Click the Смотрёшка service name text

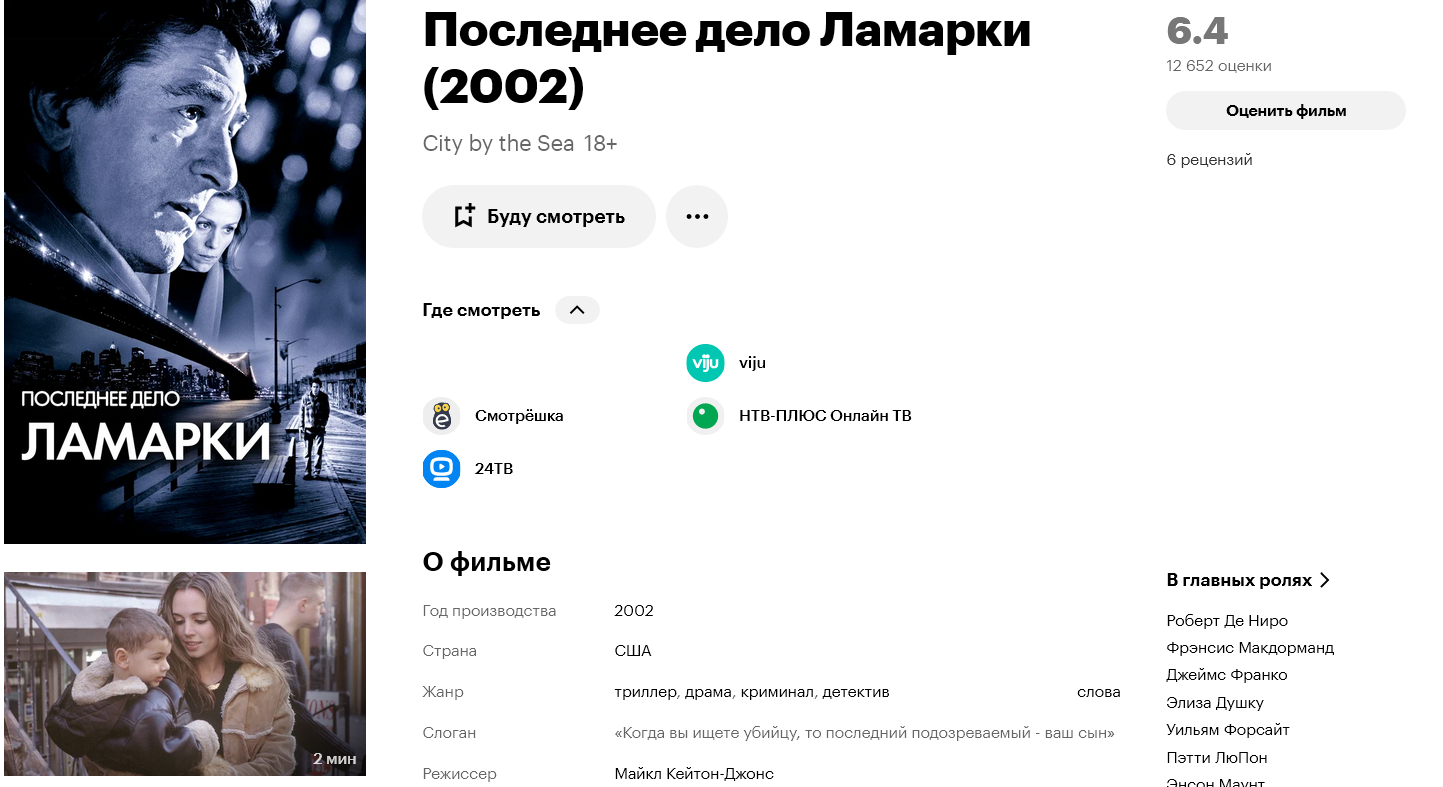519,416
